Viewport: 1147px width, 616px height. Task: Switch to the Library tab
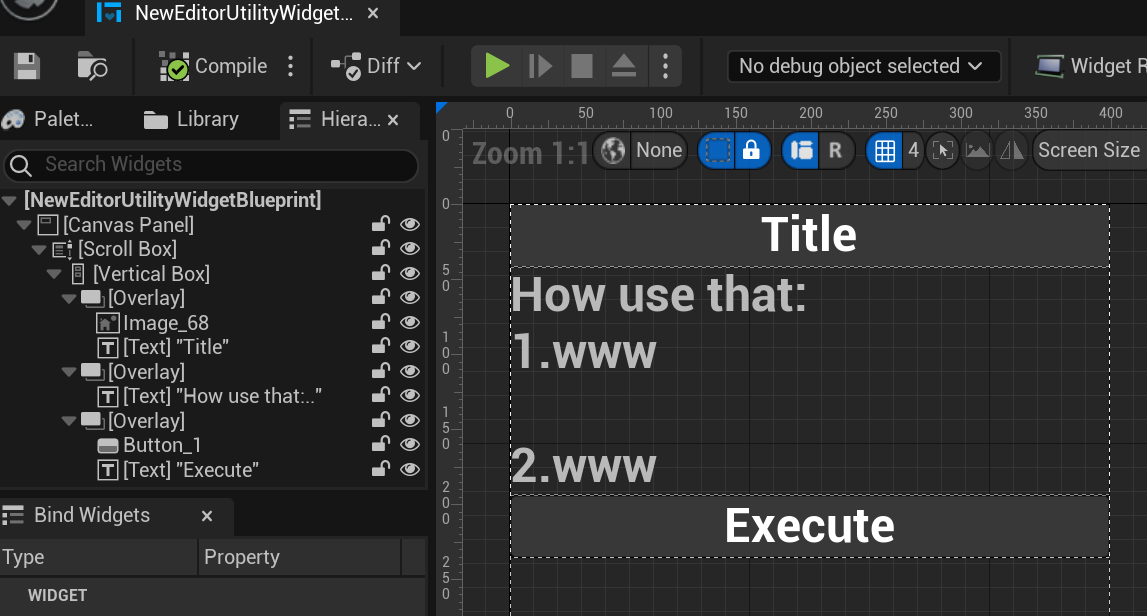[192, 119]
